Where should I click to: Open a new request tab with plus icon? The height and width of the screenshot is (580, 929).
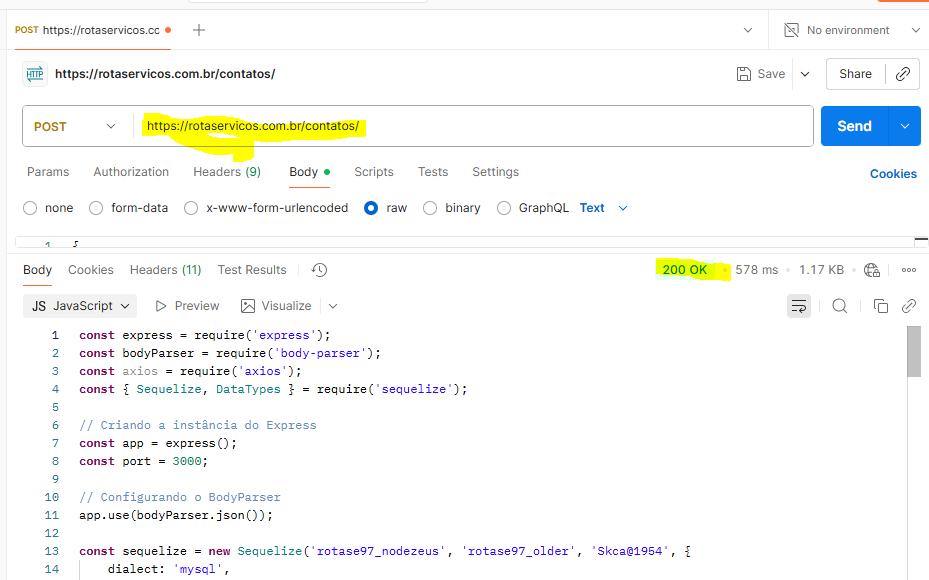click(199, 30)
